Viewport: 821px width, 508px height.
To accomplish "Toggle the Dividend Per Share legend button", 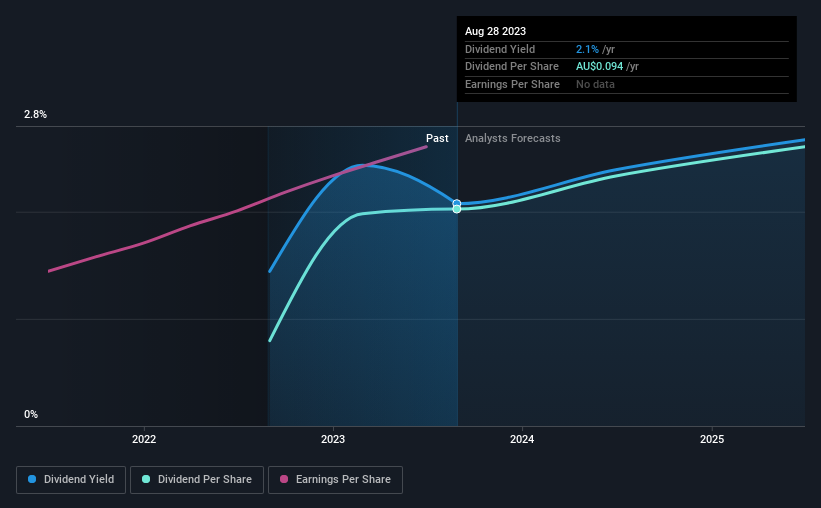I will tap(197, 480).
